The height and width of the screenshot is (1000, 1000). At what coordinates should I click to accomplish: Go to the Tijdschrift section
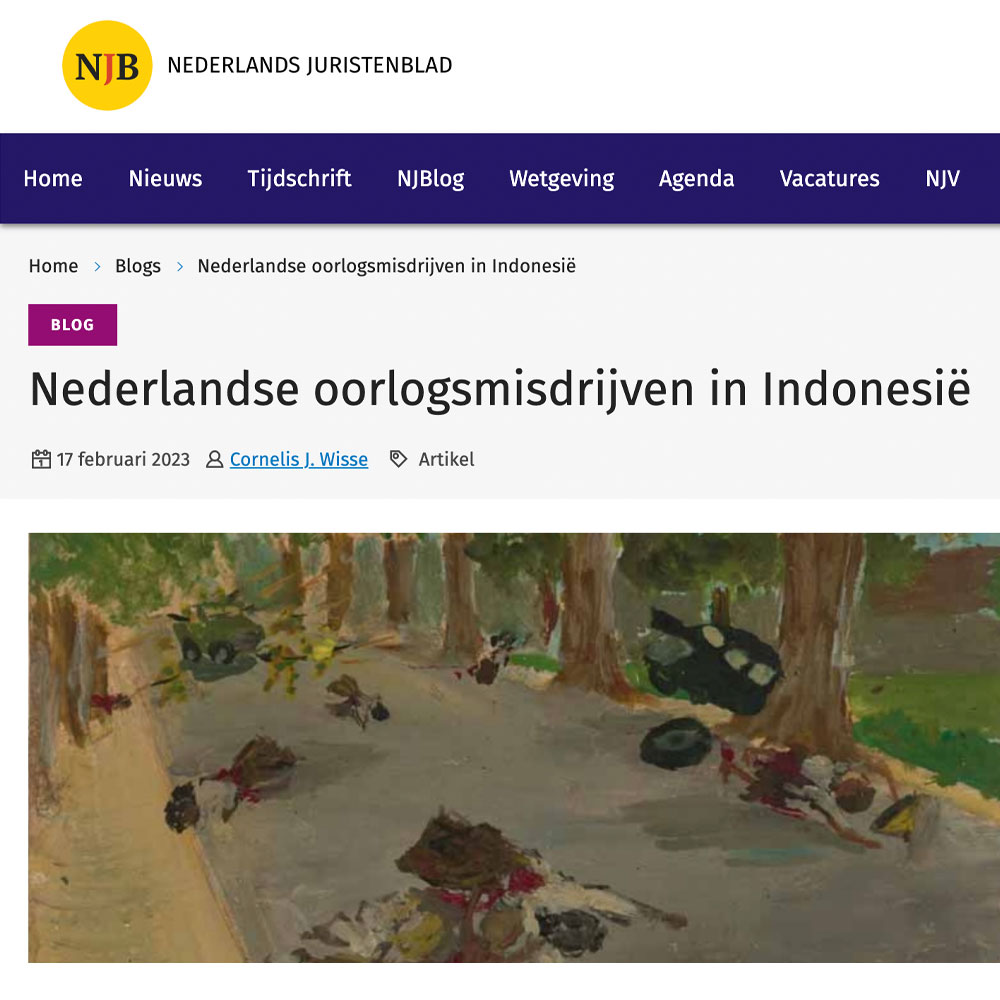click(299, 179)
